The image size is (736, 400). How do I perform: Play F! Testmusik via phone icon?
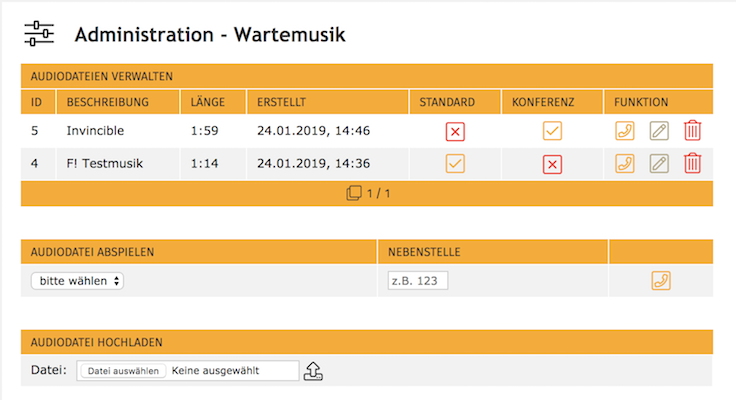[x=625, y=164]
